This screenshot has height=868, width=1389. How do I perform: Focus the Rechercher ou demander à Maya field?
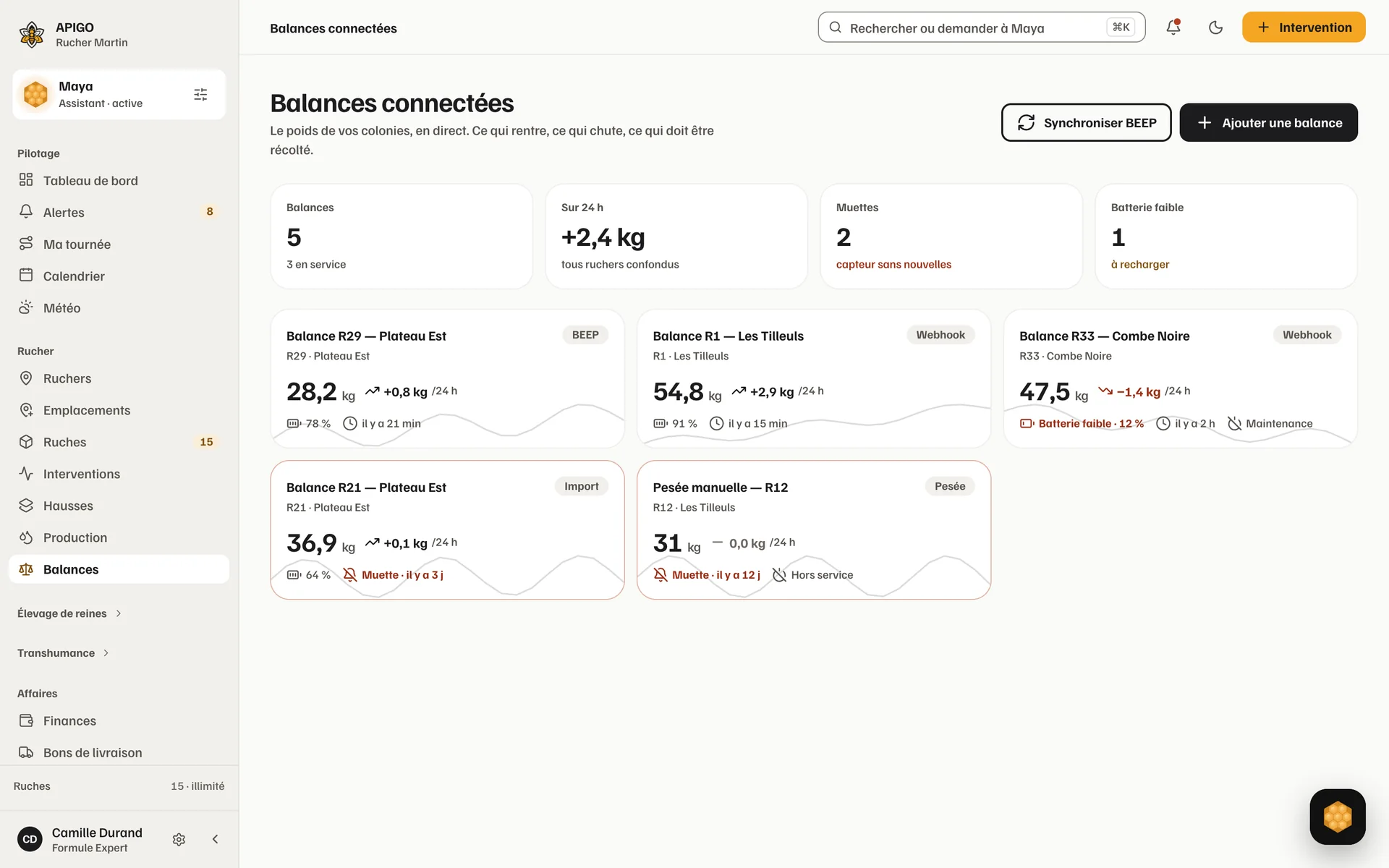[x=981, y=27]
